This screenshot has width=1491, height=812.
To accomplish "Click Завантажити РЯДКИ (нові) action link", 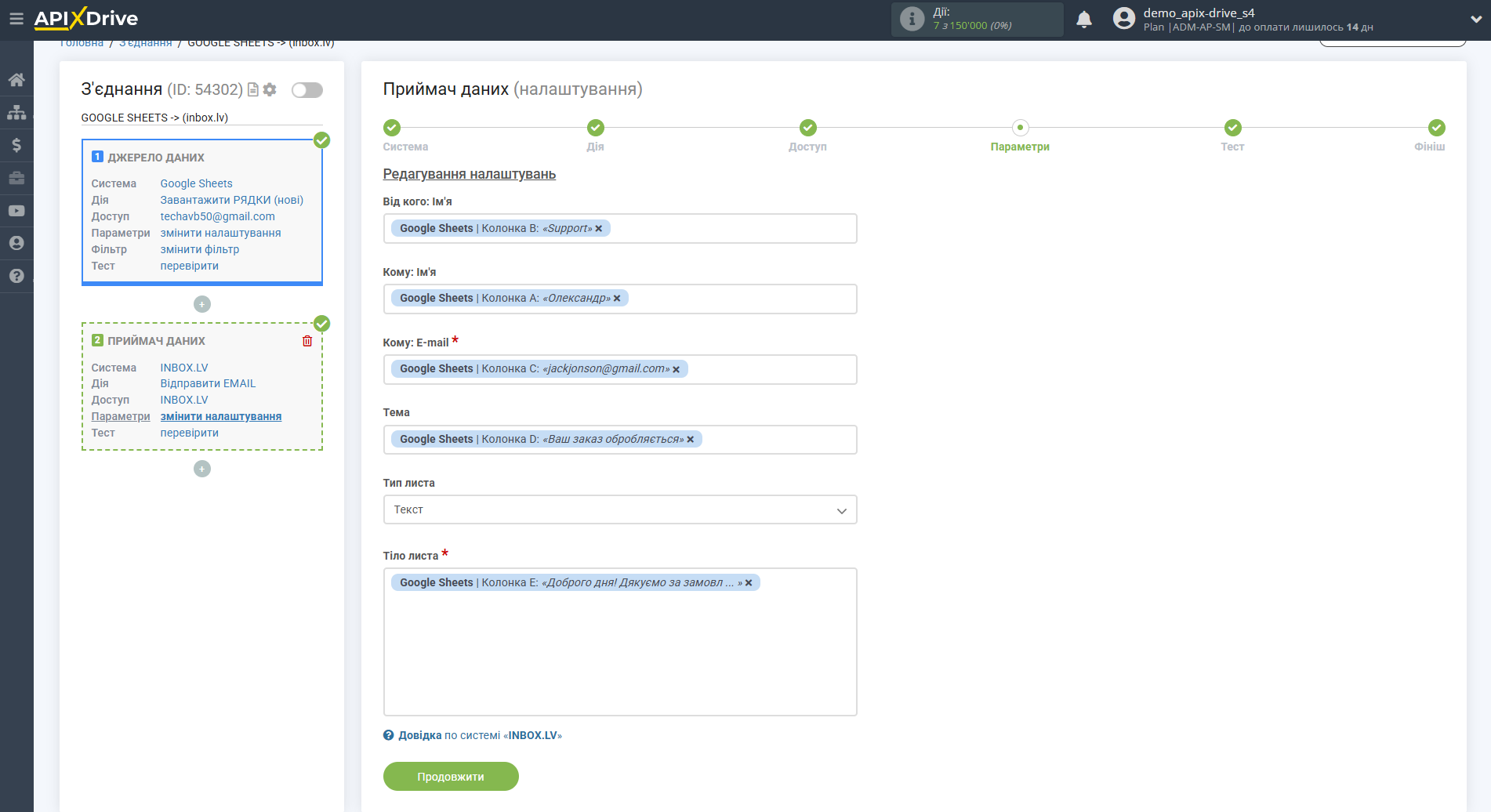I will [232, 200].
